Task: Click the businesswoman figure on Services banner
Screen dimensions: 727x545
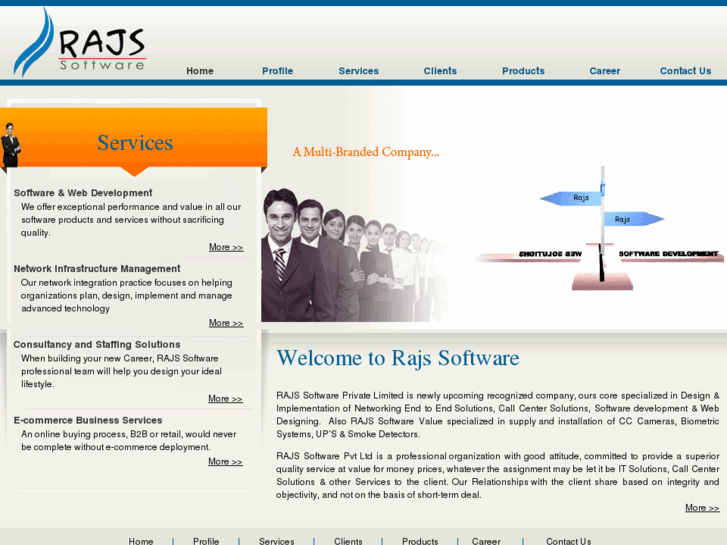Action: point(11,145)
